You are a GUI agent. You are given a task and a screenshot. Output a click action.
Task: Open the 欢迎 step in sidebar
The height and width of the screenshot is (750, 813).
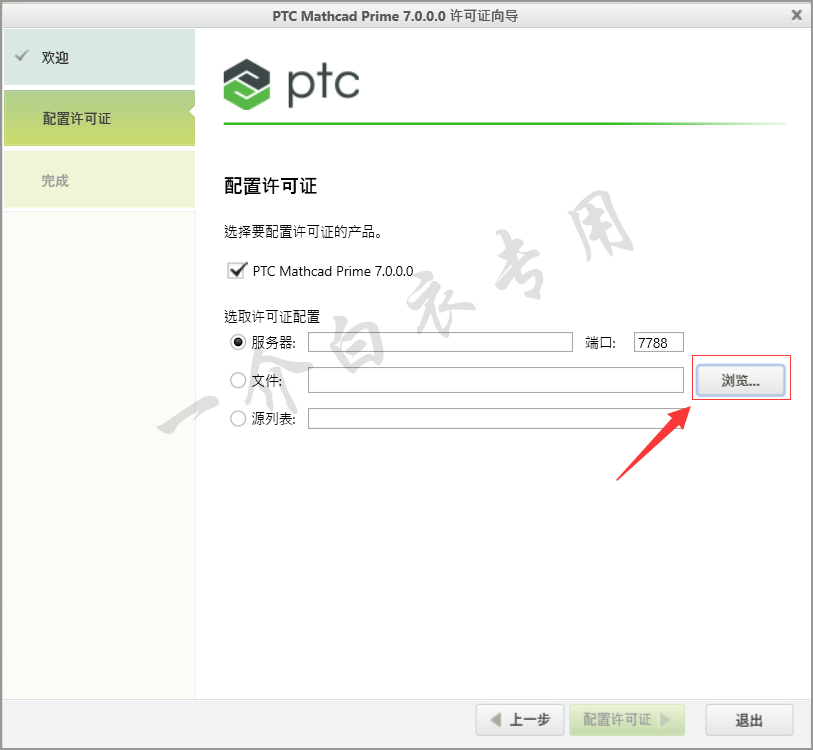click(x=100, y=57)
